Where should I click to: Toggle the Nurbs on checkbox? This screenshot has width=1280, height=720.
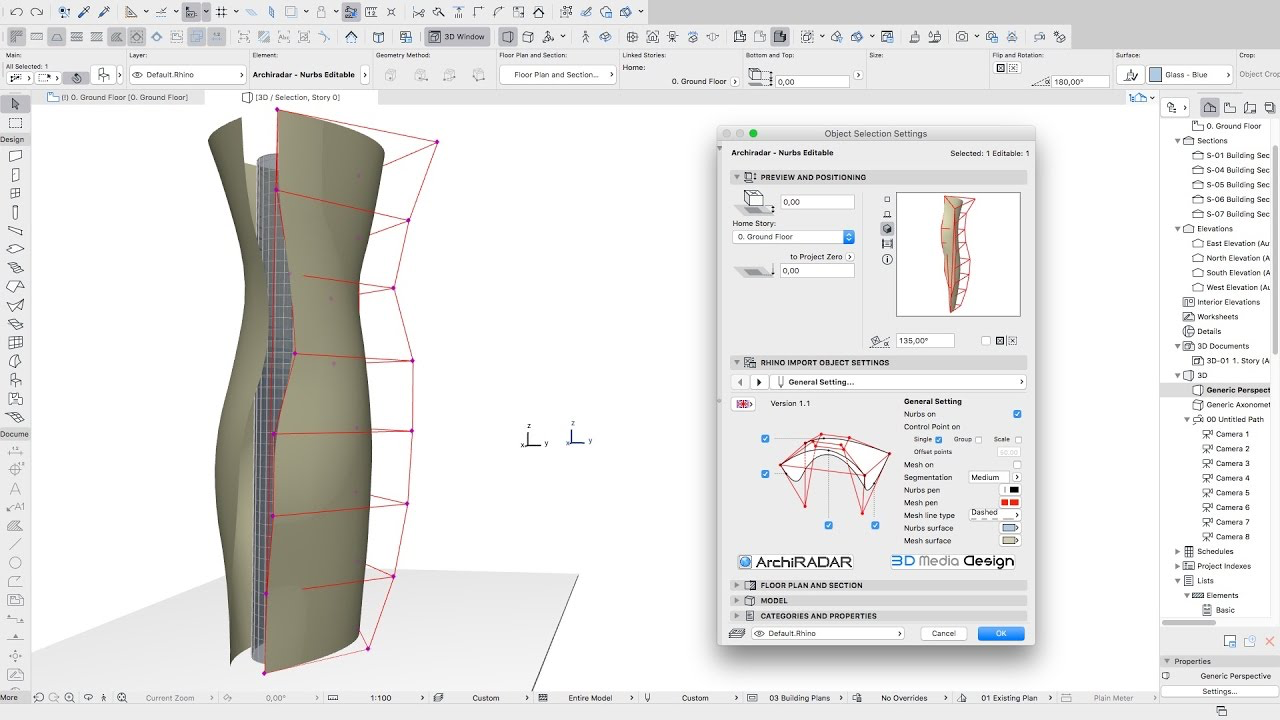click(1017, 414)
